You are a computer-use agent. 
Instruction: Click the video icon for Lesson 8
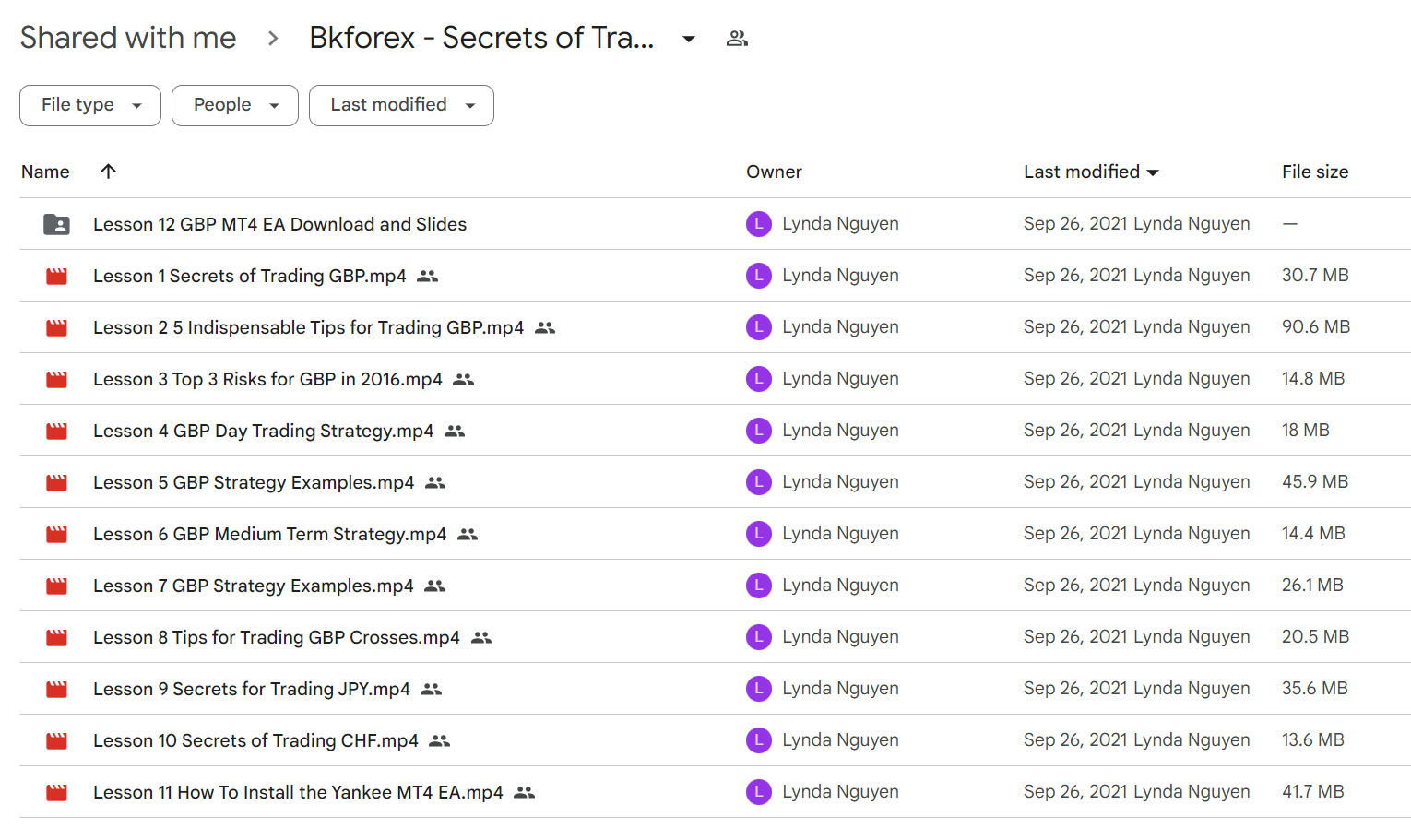56,637
